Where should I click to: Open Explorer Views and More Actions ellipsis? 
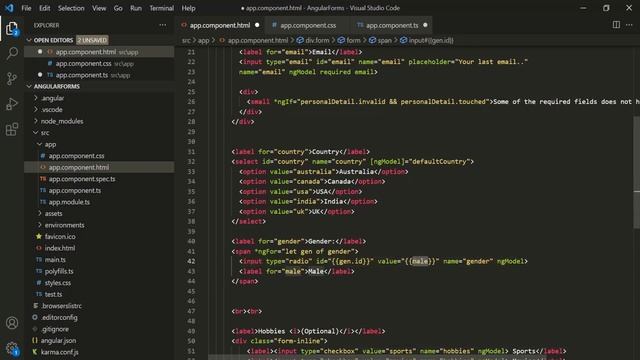pos(162,25)
